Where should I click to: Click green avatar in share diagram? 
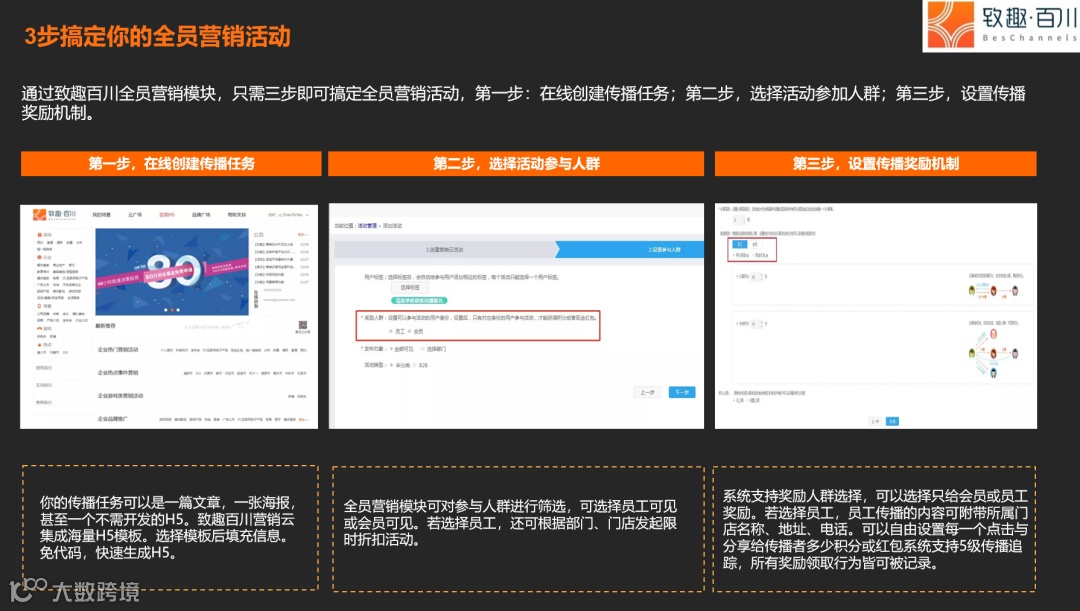tap(972, 291)
